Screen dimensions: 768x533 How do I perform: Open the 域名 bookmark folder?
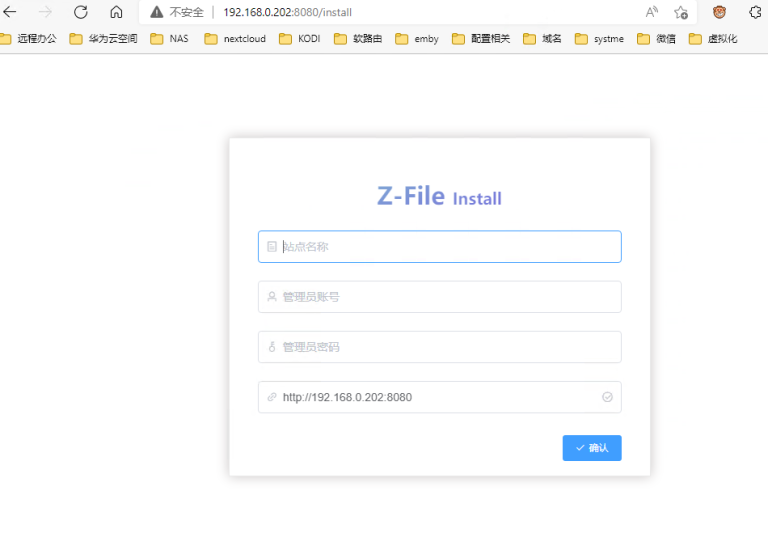pos(542,39)
